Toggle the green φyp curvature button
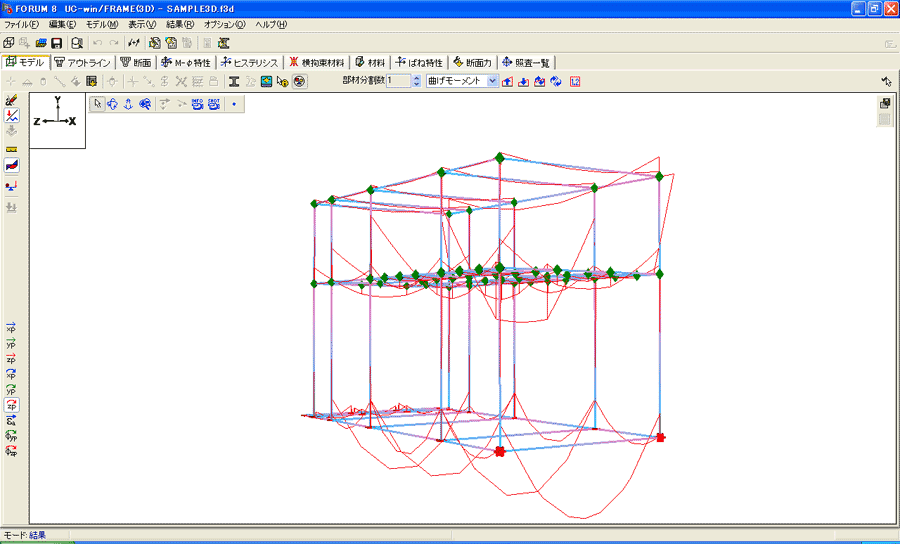 pos(11,436)
